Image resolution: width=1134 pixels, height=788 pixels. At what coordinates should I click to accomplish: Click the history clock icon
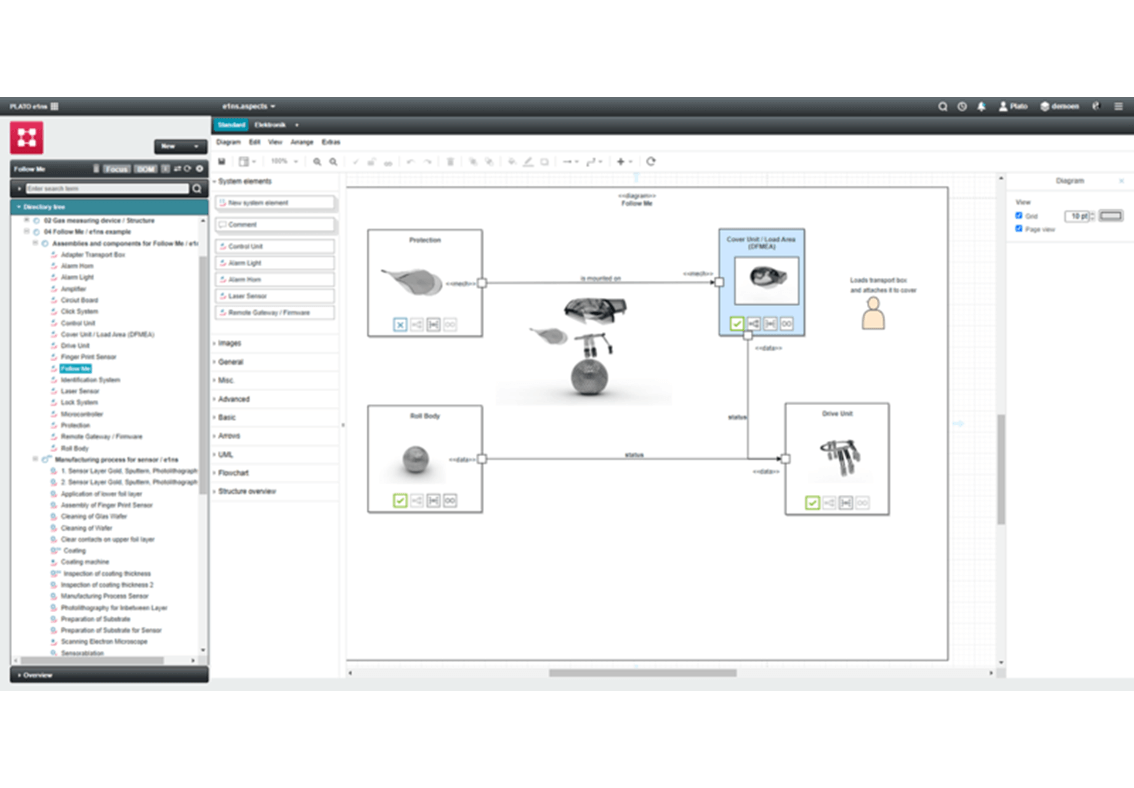(962, 106)
